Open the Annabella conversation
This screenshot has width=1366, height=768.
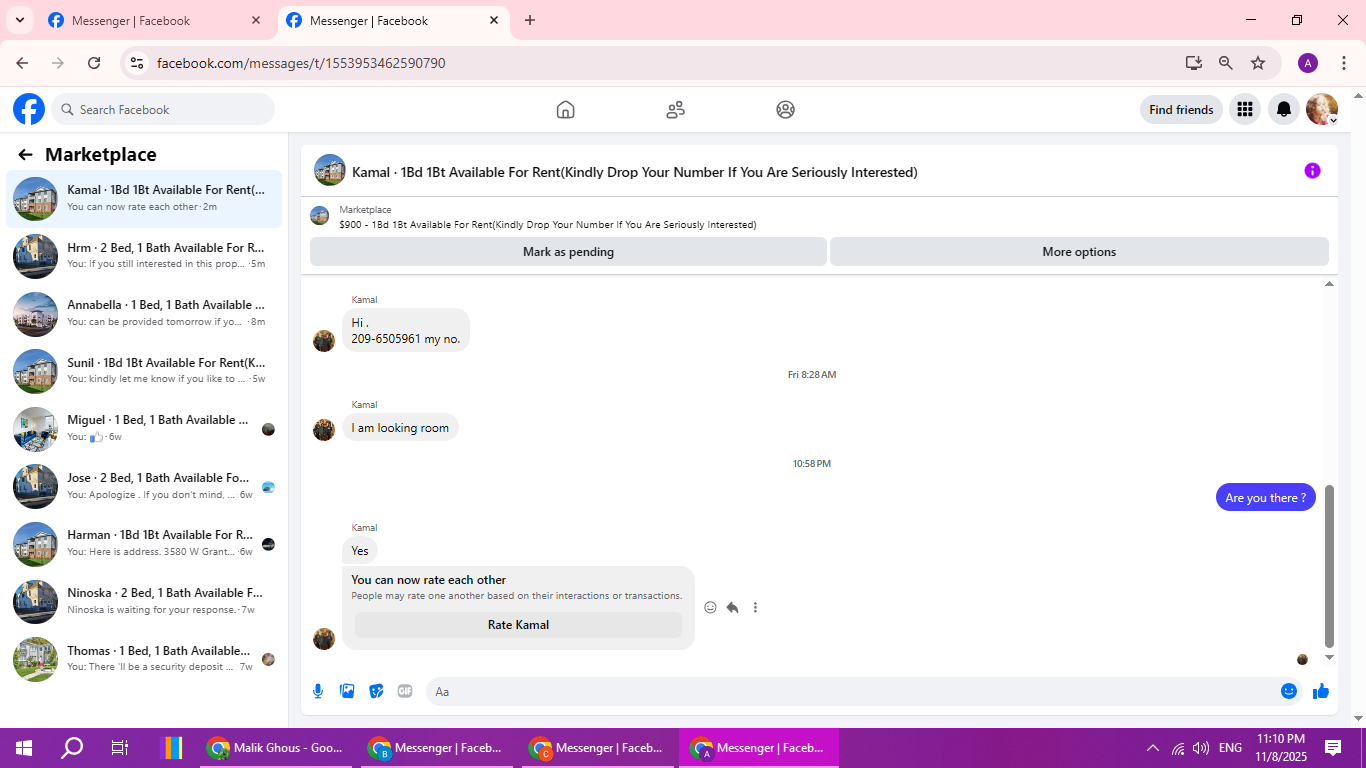(144, 313)
